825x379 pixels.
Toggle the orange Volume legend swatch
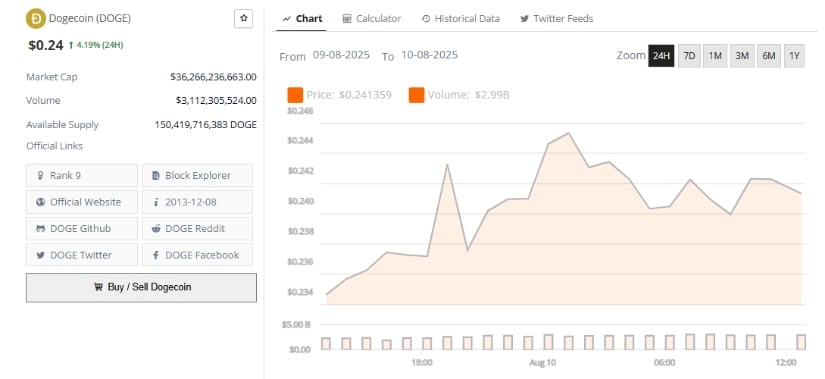[416, 95]
